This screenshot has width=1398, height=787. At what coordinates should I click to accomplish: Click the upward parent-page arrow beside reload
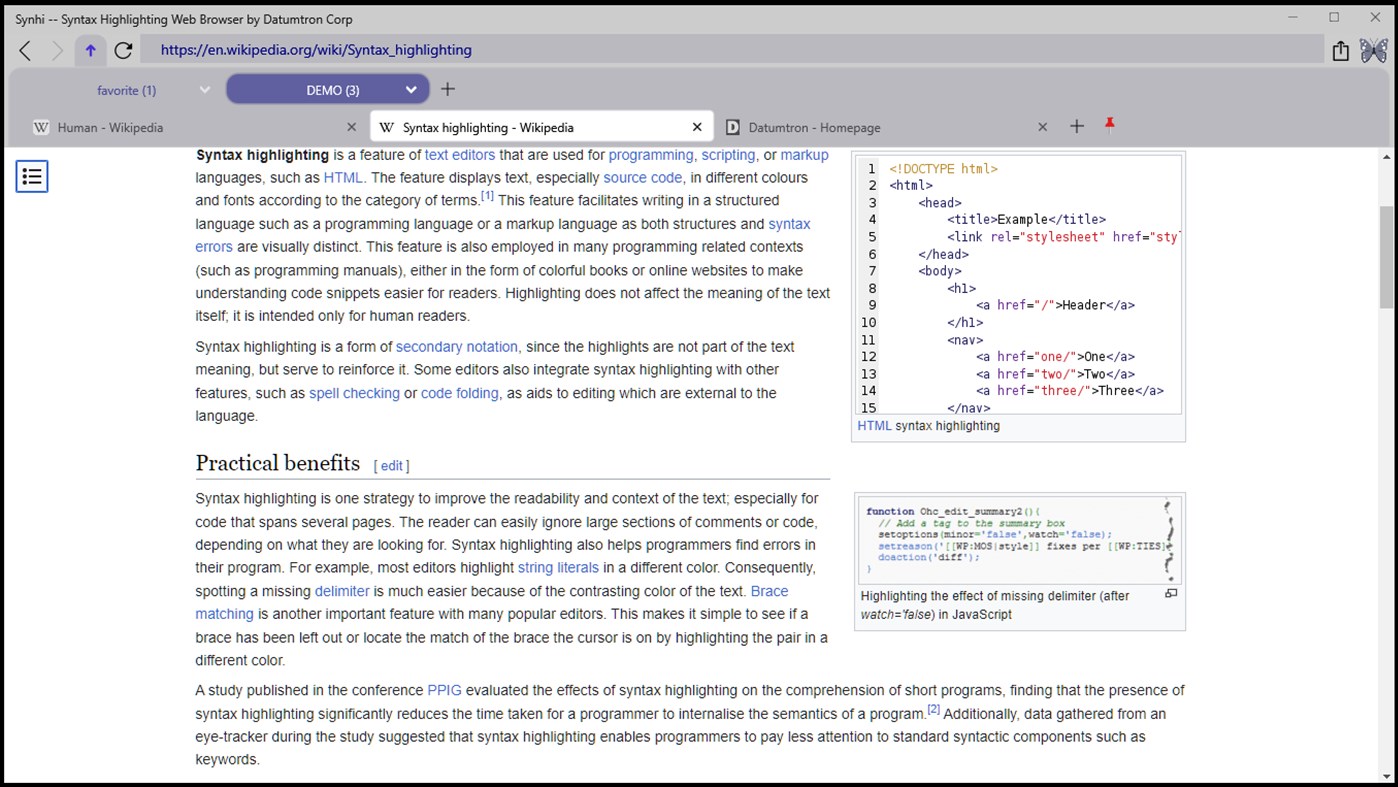click(x=90, y=49)
